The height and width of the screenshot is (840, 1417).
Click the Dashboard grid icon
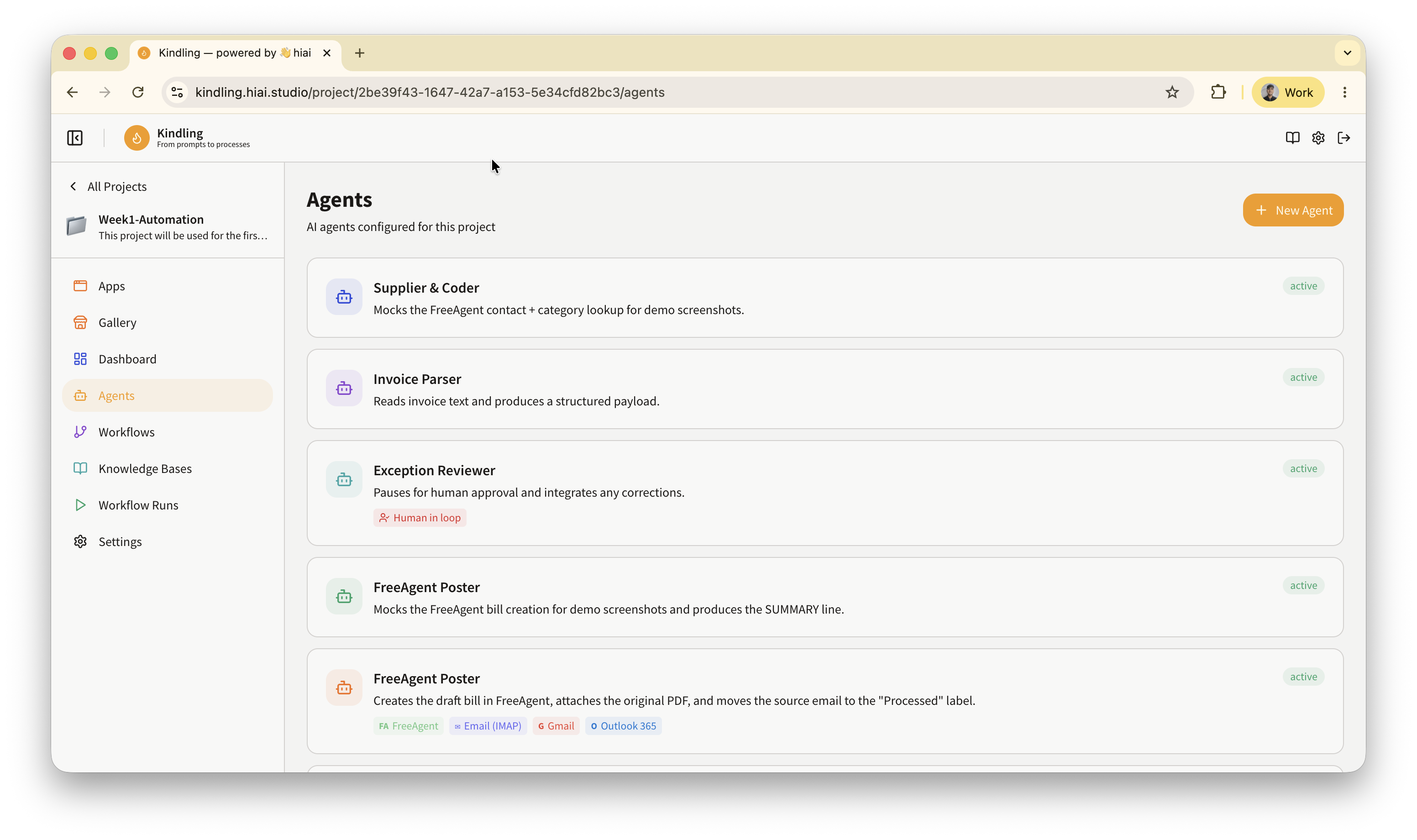(80, 359)
